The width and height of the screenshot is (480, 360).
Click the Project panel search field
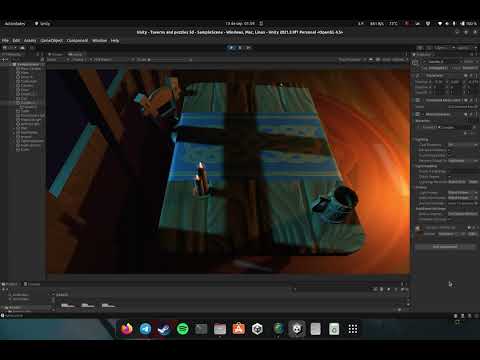pos(333,289)
